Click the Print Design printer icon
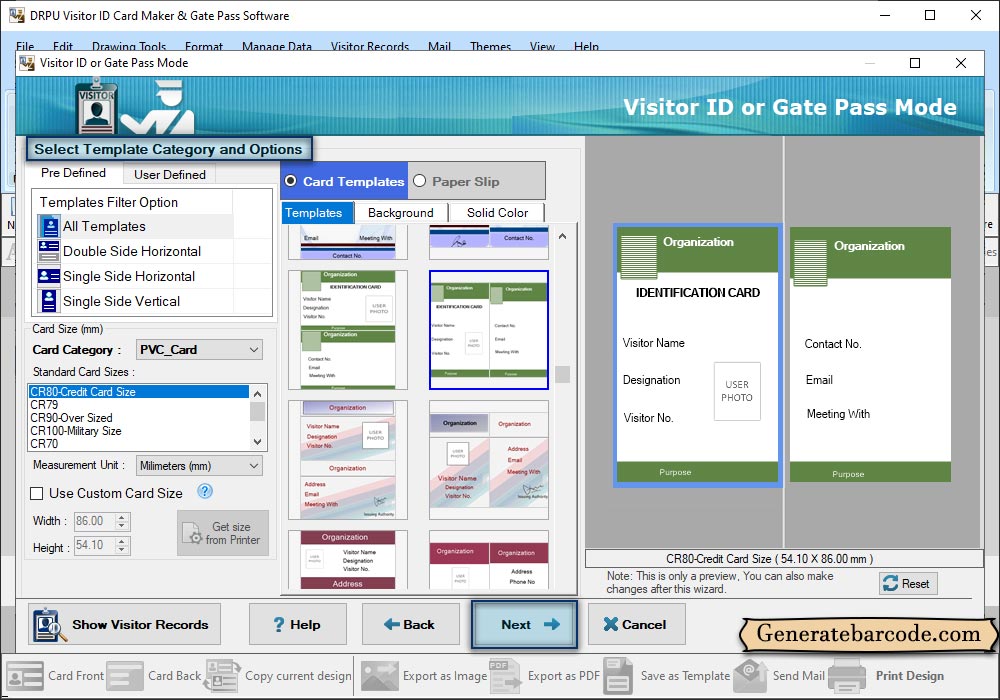 pos(847,676)
